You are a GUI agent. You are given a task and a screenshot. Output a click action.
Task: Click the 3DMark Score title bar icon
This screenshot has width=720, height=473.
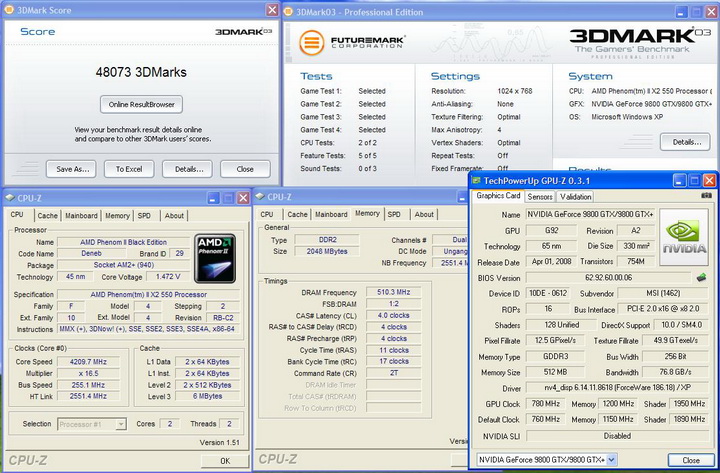pyautogui.click(x=9, y=10)
